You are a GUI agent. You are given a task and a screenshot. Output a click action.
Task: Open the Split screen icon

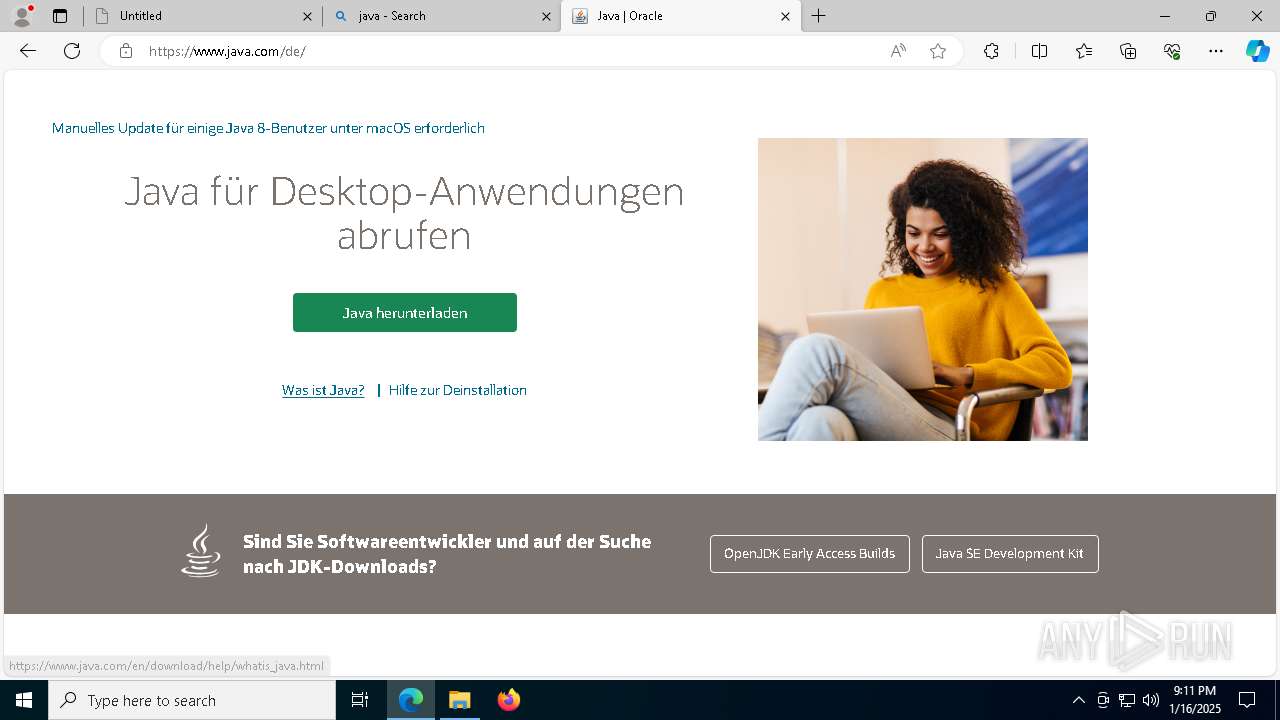(1039, 51)
